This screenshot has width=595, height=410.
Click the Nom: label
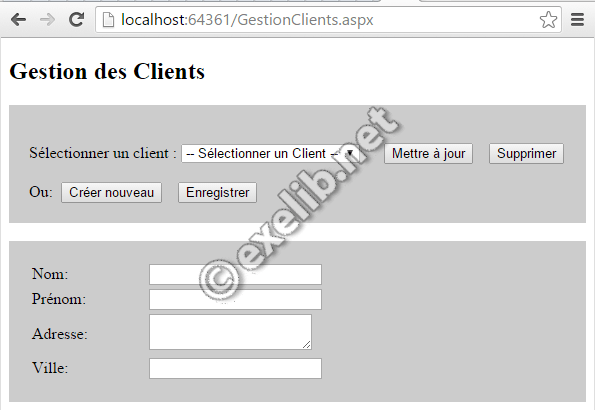point(50,274)
